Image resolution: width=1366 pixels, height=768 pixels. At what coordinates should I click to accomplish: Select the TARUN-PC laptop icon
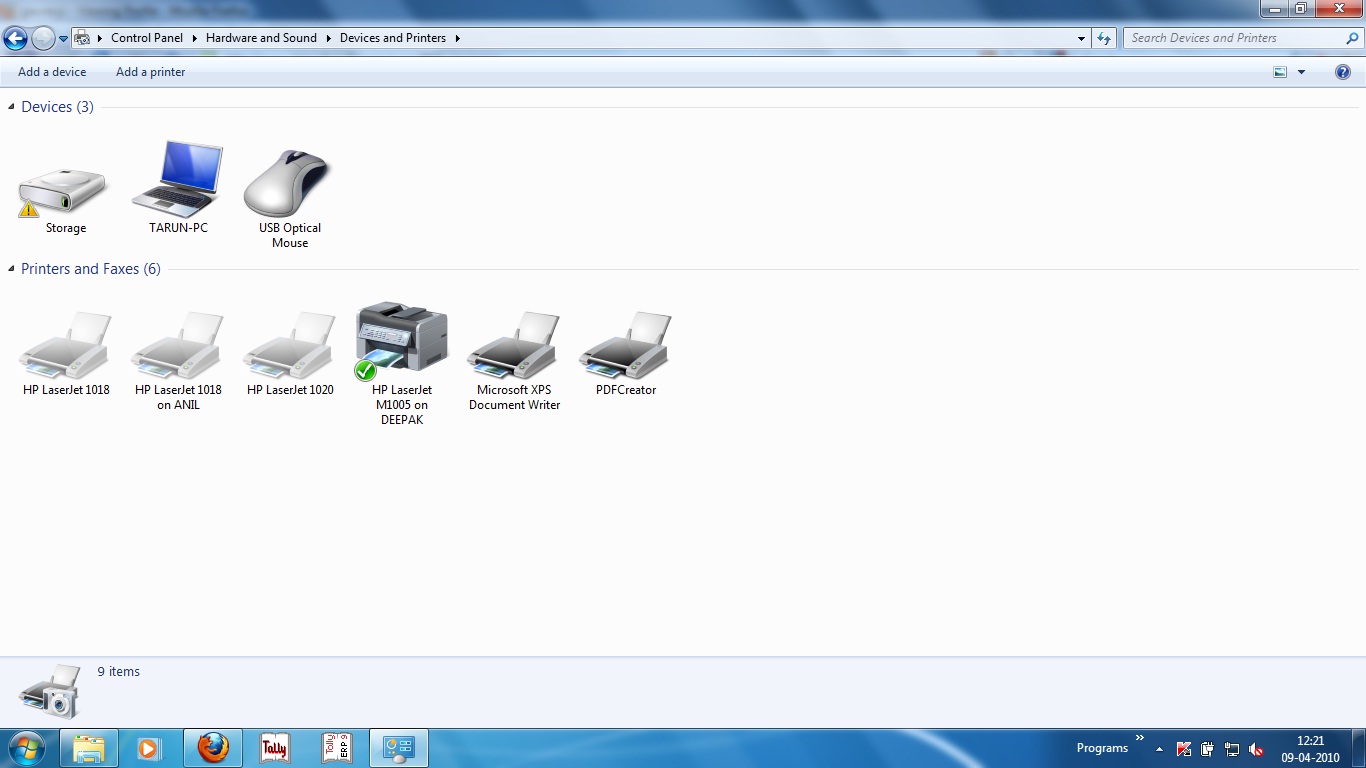[x=178, y=182]
